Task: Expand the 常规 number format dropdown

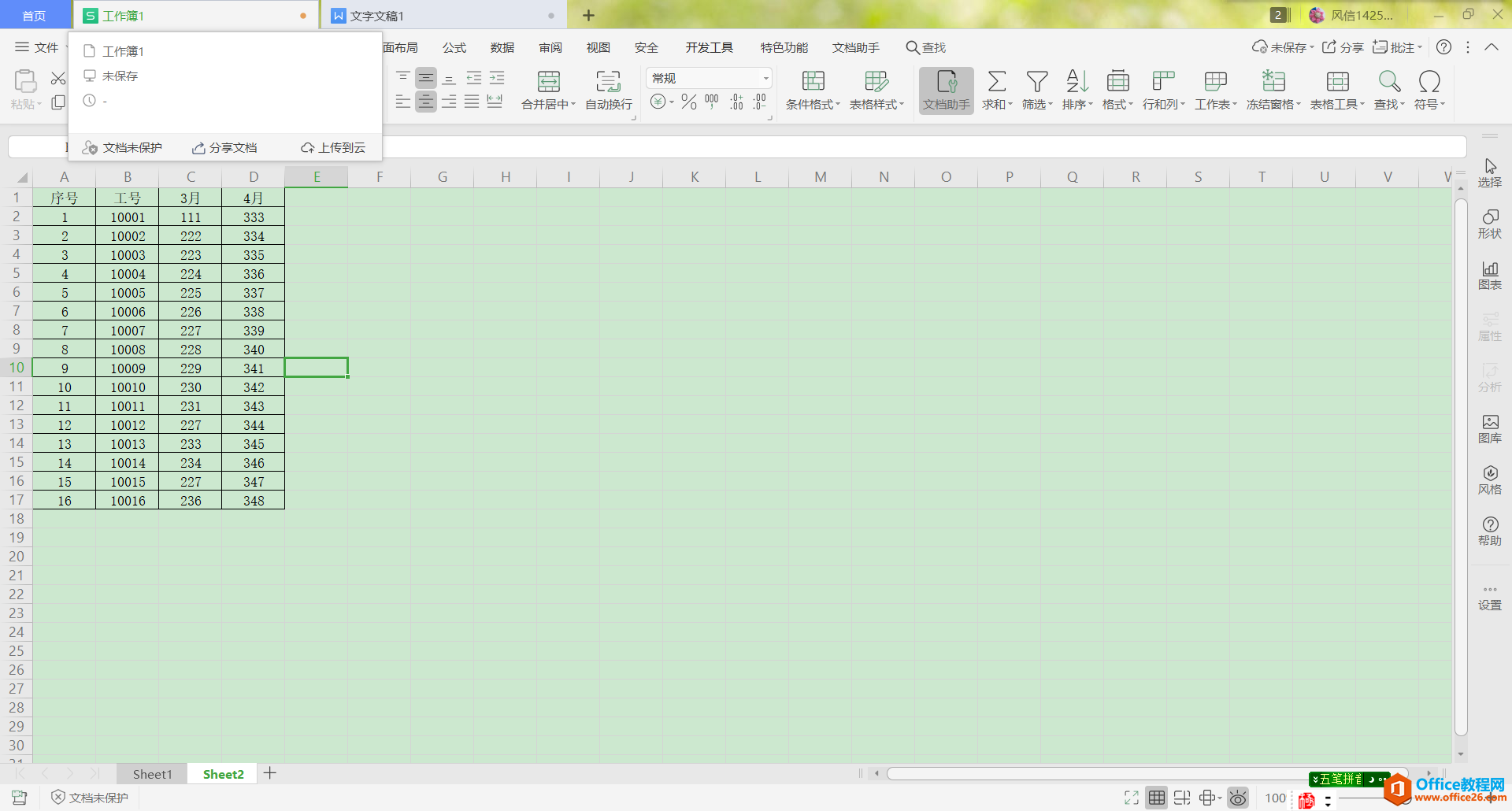Action: [x=765, y=78]
